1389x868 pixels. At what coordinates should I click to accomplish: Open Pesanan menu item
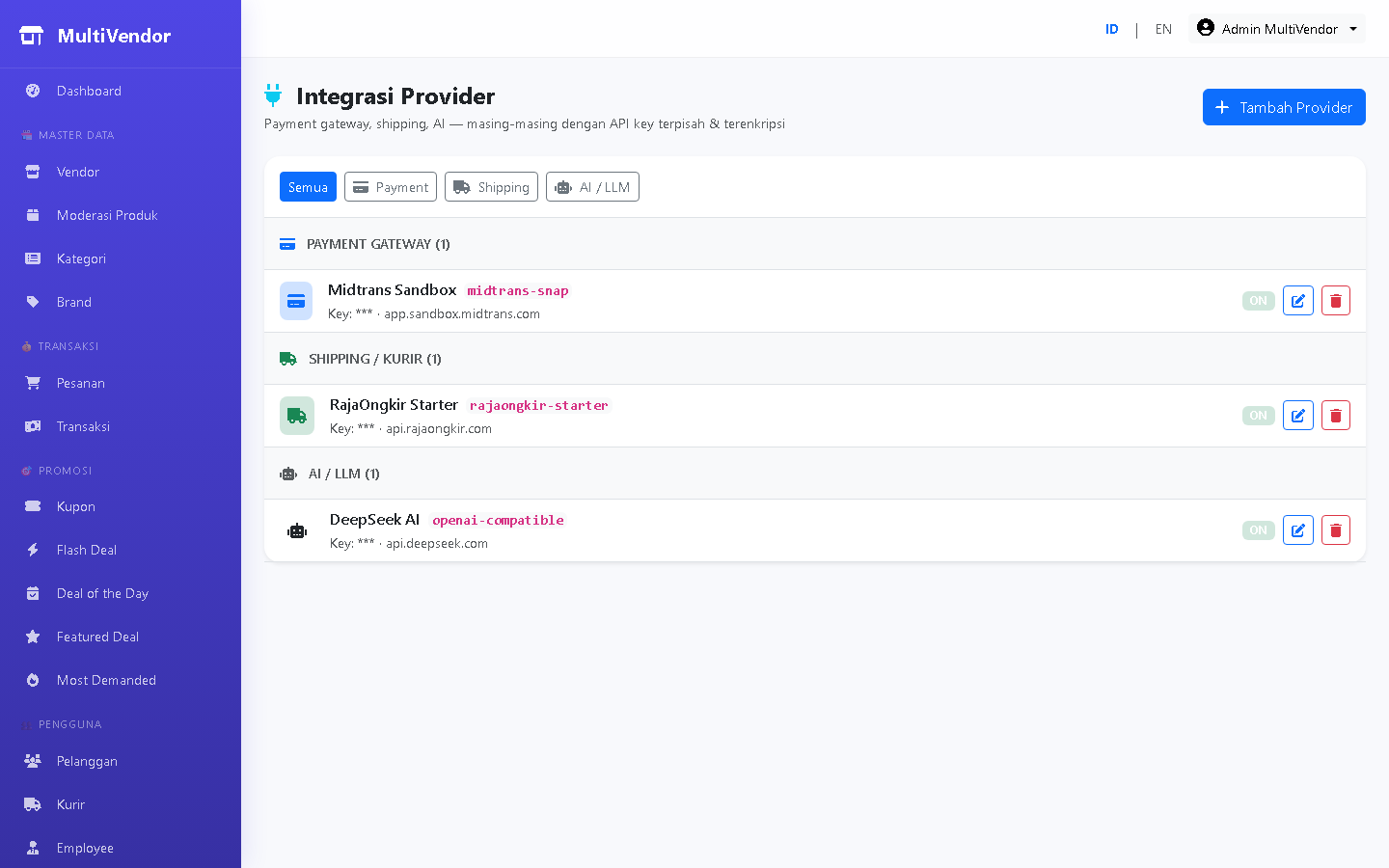121,383
